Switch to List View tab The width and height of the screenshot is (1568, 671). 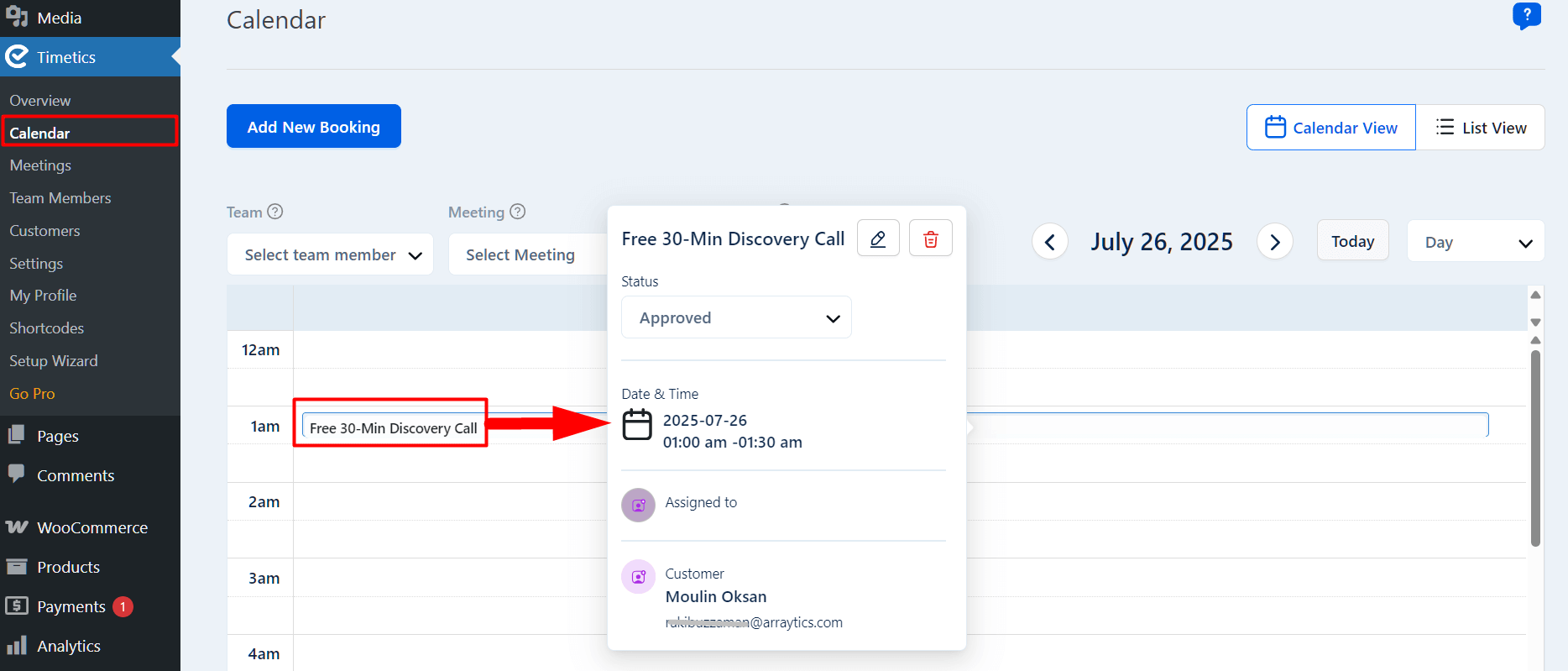pyautogui.click(x=1481, y=128)
